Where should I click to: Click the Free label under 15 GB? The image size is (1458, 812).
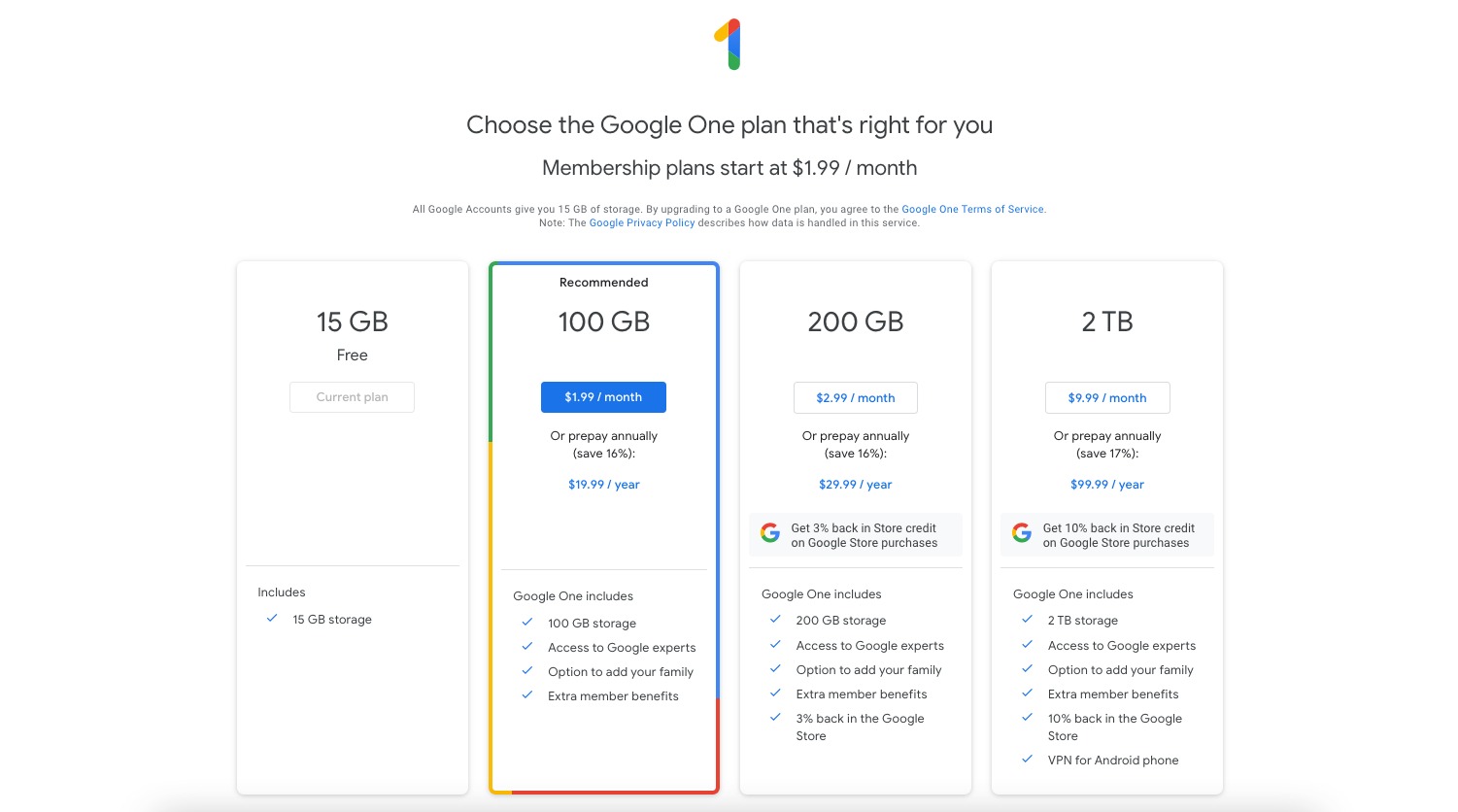tap(352, 355)
